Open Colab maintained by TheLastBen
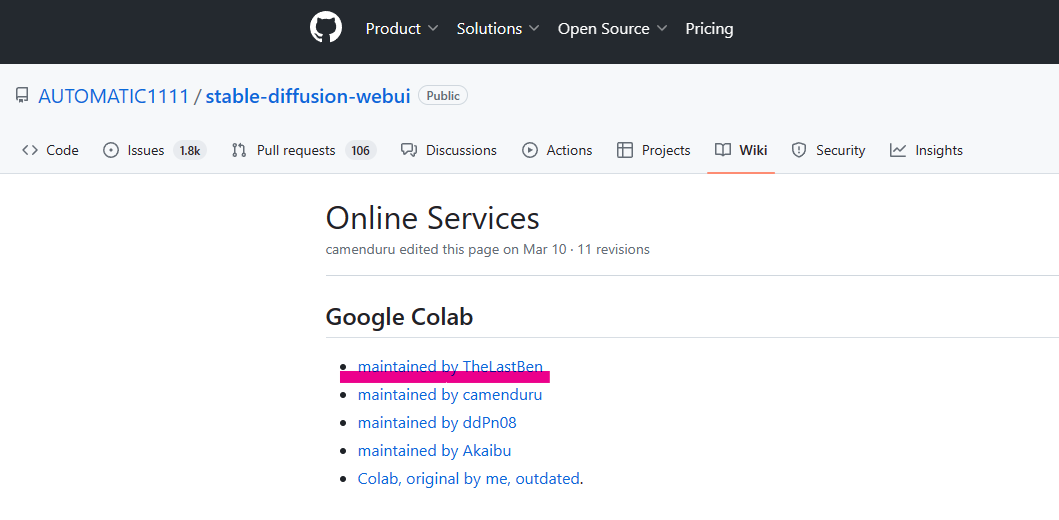 click(x=450, y=367)
